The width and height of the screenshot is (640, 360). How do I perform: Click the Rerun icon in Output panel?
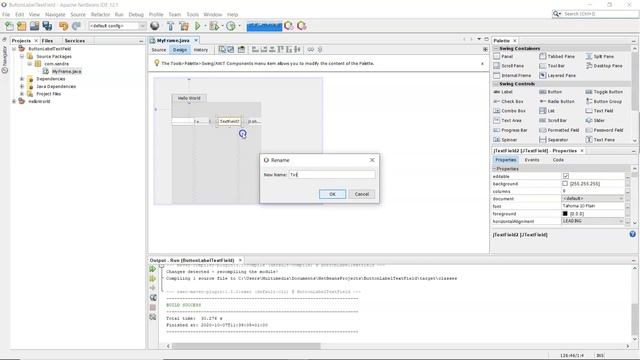click(153, 269)
